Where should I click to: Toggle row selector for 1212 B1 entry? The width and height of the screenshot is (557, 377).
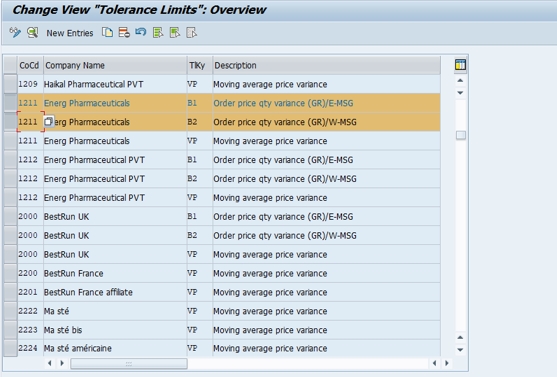(x=10, y=160)
